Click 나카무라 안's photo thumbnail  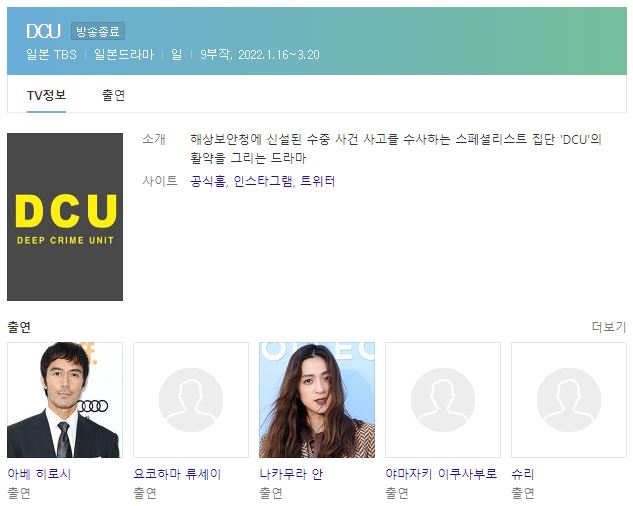(317, 400)
